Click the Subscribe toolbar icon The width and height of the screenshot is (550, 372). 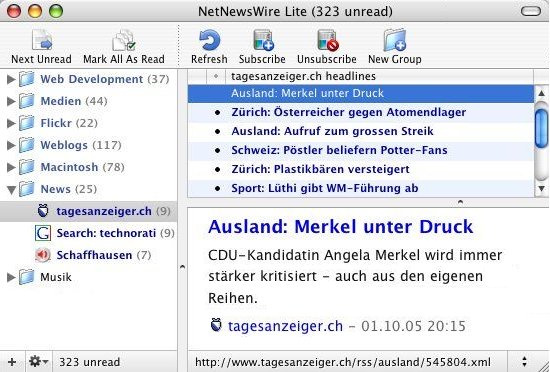(x=263, y=40)
